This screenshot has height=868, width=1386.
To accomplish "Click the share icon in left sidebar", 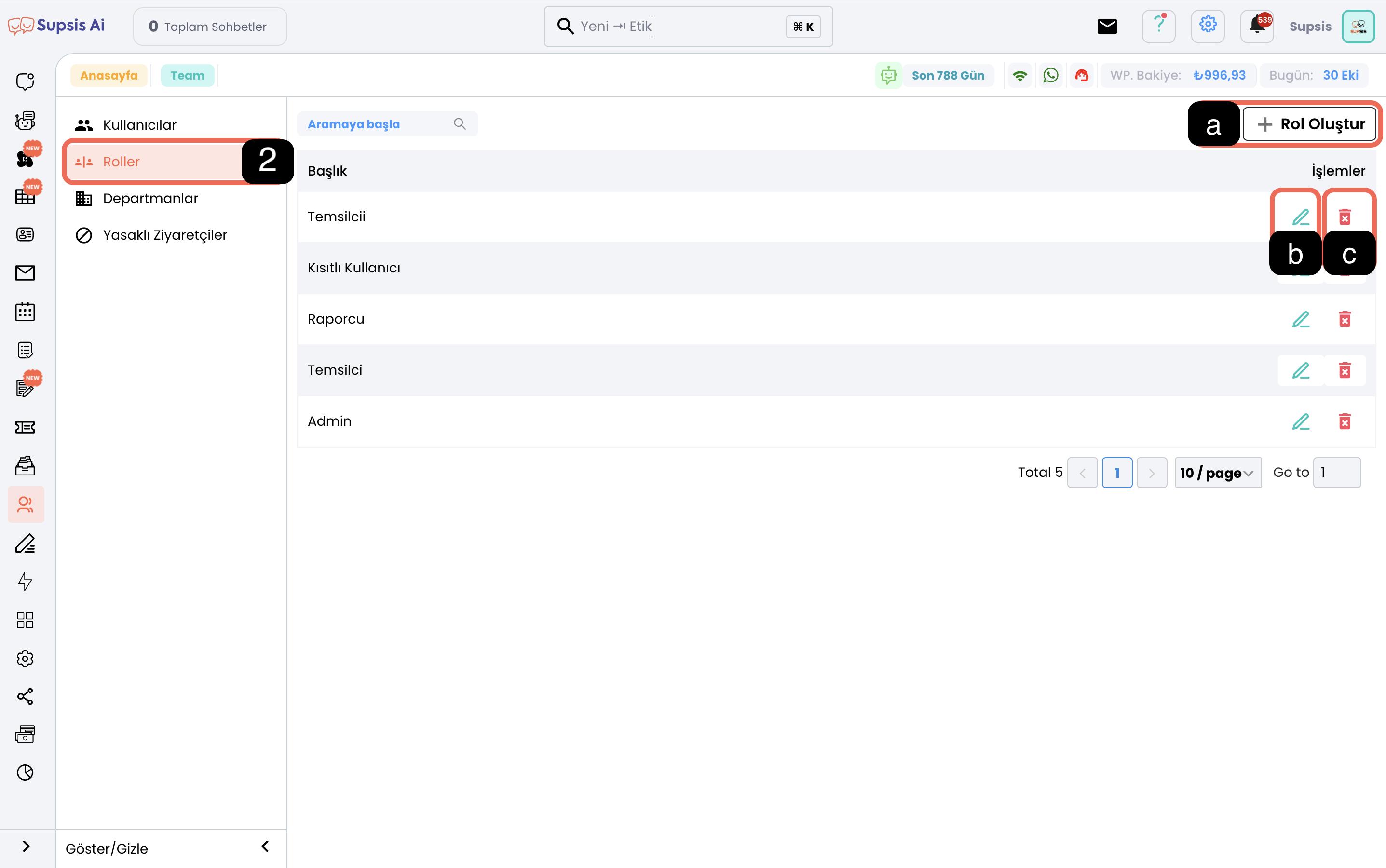I will pos(25,696).
